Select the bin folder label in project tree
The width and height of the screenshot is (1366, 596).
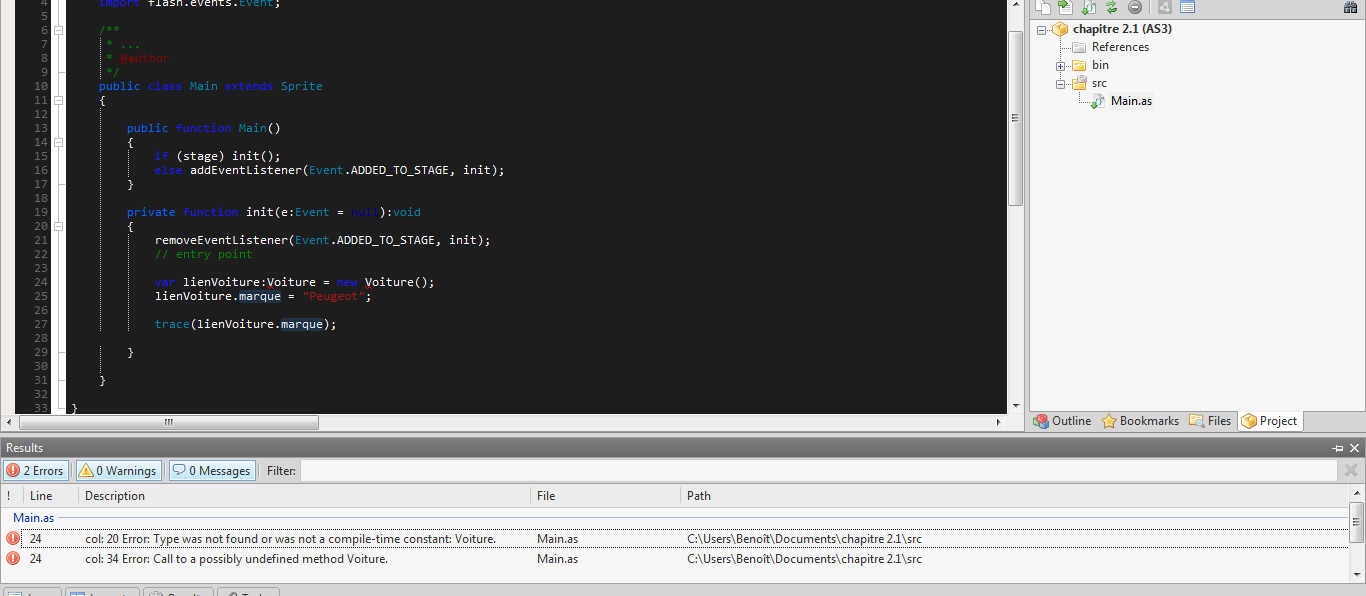[1100, 65]
